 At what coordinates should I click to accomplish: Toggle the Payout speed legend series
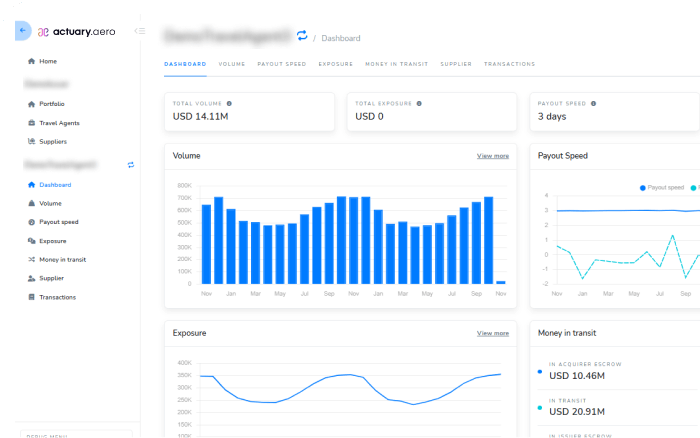pyautogui.click(x=662, y=188)
